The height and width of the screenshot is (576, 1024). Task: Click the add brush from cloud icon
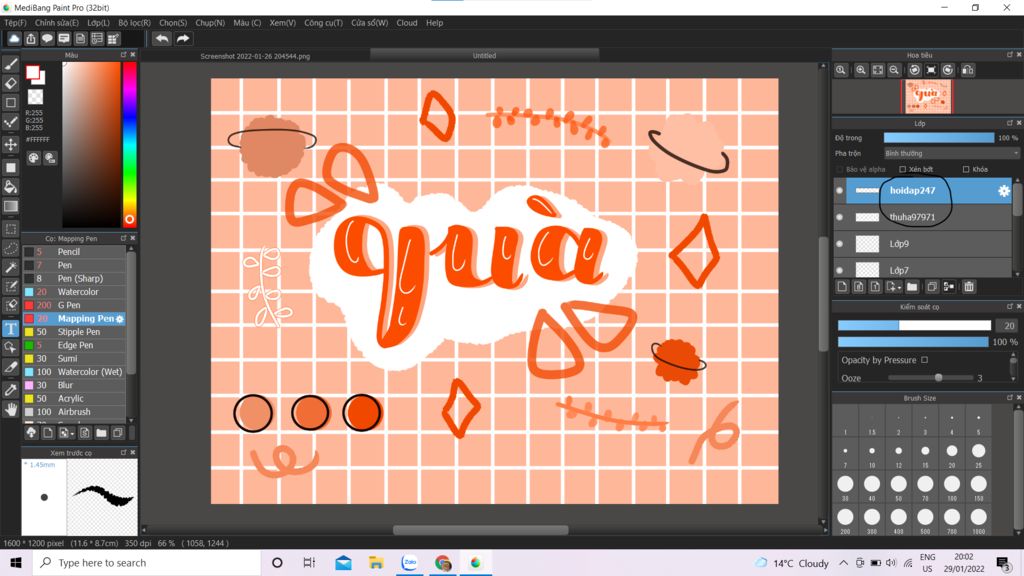tap(31, 432)
